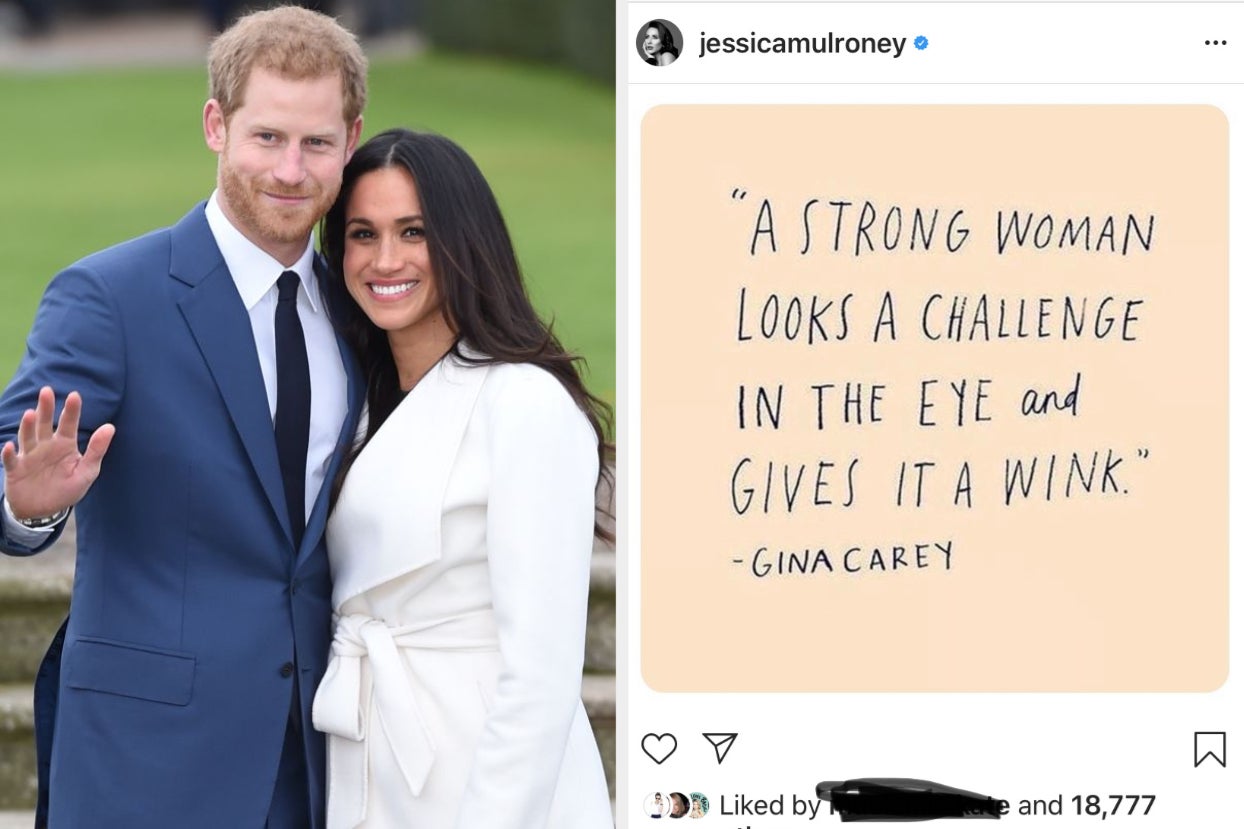
Task: Save the post with the bookmark icon
Action: coord(1210,748)
